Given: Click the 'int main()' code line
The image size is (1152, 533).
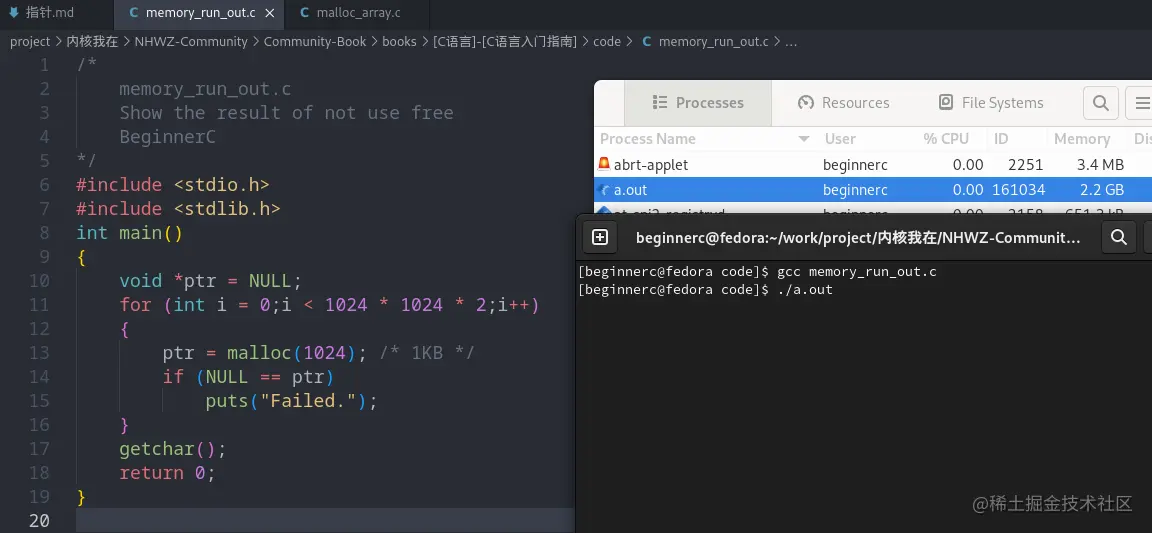Looking at the screenshot, I should click(x=129, y=233).
